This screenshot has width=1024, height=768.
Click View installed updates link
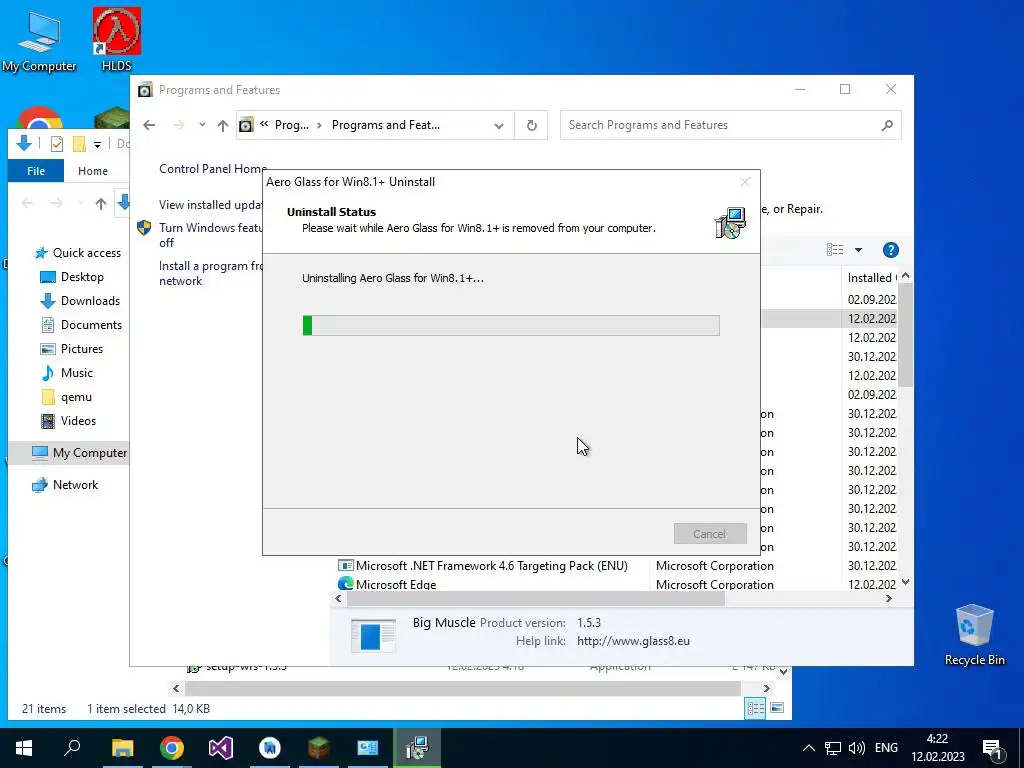(210, 205)
